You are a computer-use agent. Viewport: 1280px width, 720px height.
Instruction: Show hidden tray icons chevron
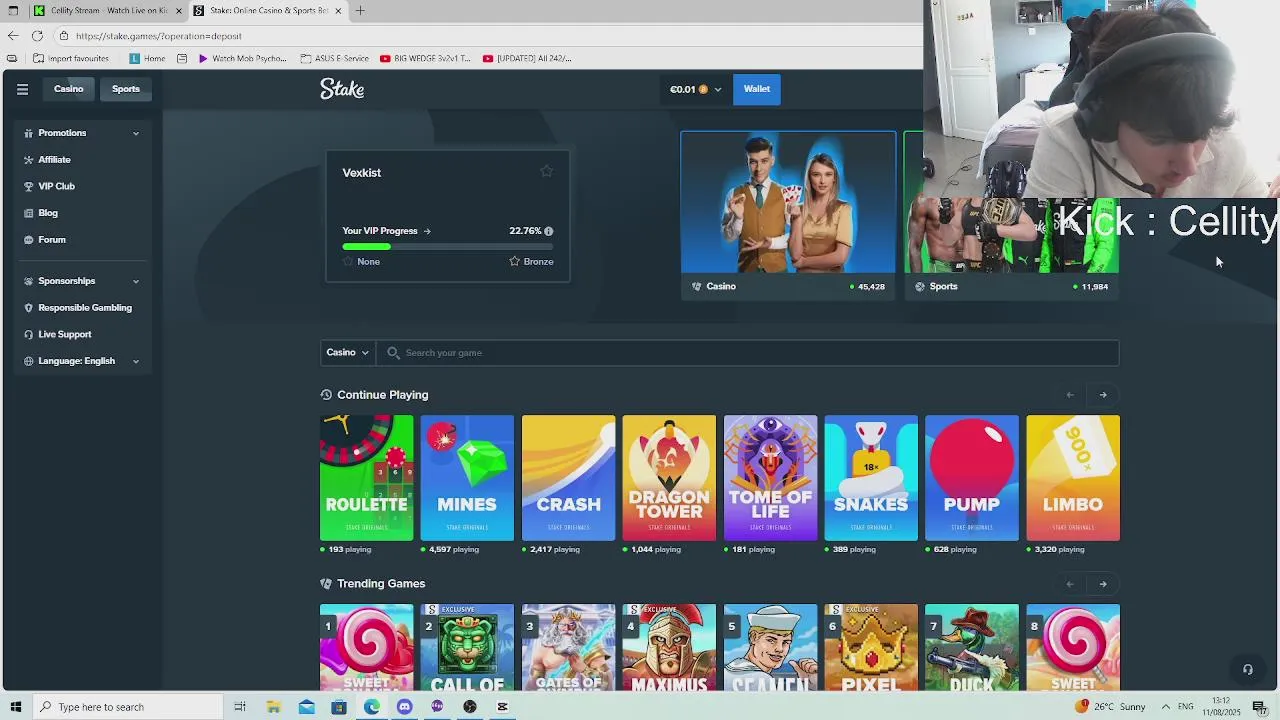[1165, 707]
